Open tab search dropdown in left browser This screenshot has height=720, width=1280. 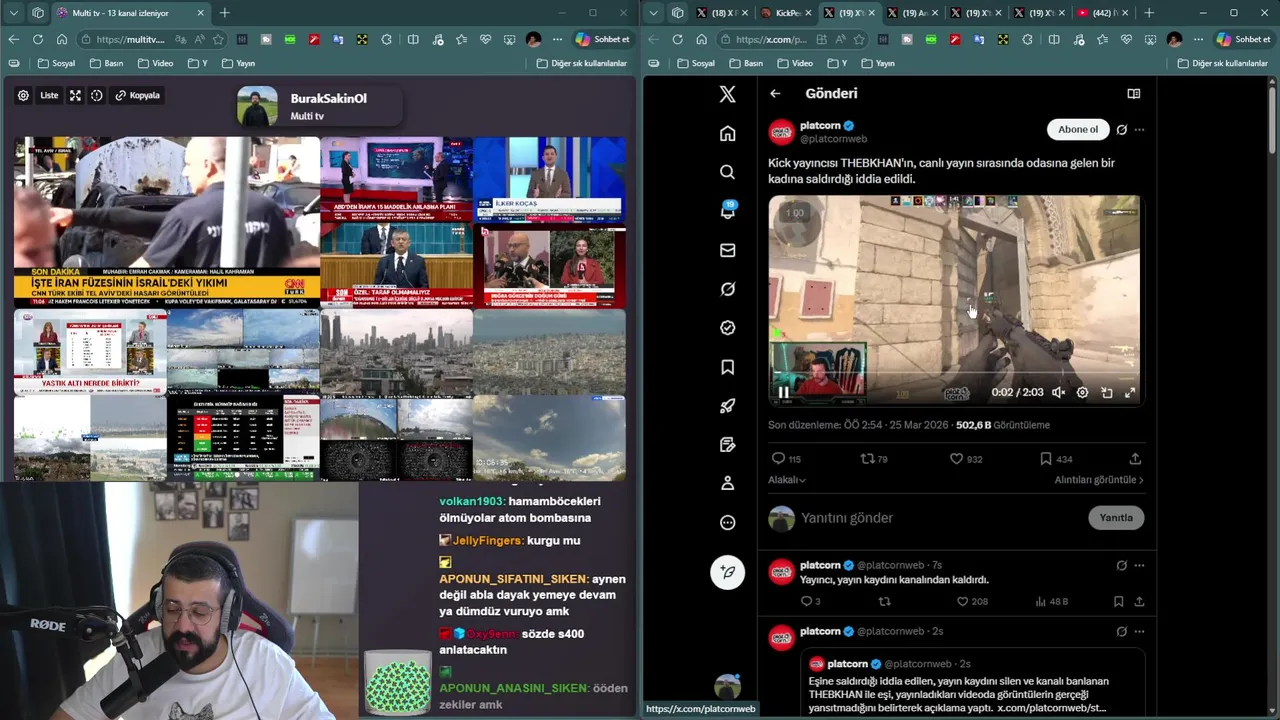(14, 13)
